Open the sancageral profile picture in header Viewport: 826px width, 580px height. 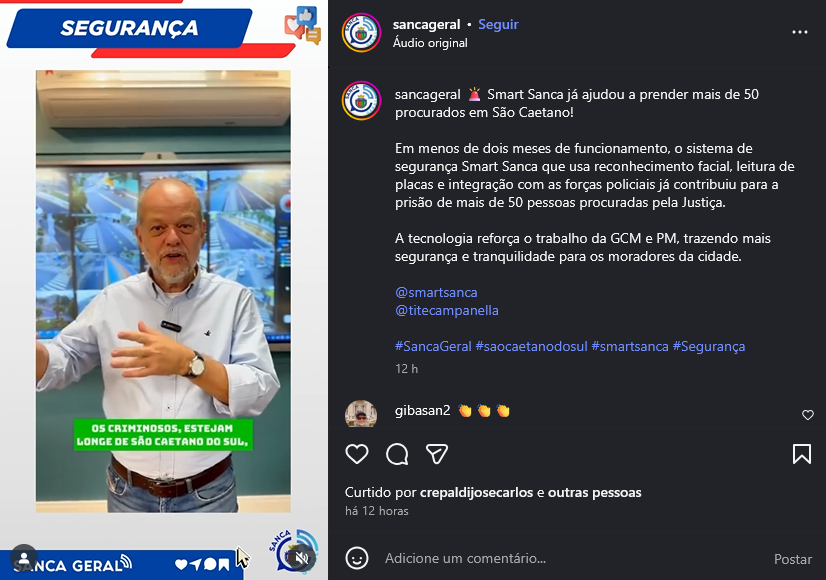click(361, 33)
